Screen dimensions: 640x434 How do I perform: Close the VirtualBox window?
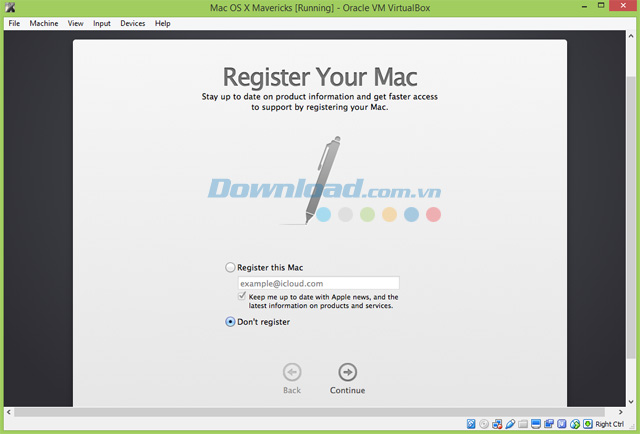pyautogui.click(x=623, y=6)
